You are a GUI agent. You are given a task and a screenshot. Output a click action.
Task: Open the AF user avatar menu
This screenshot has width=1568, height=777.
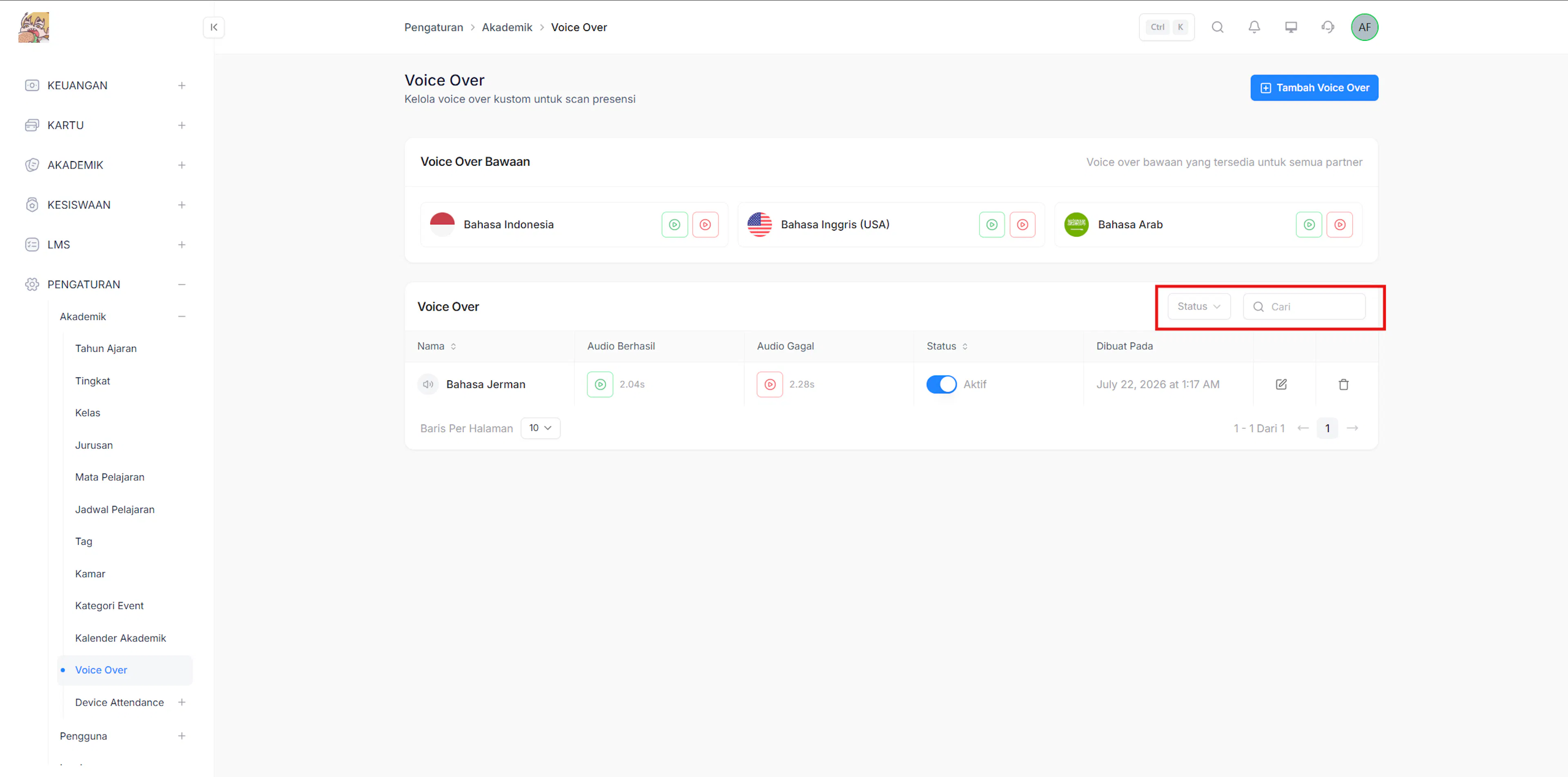[1364, 27]
